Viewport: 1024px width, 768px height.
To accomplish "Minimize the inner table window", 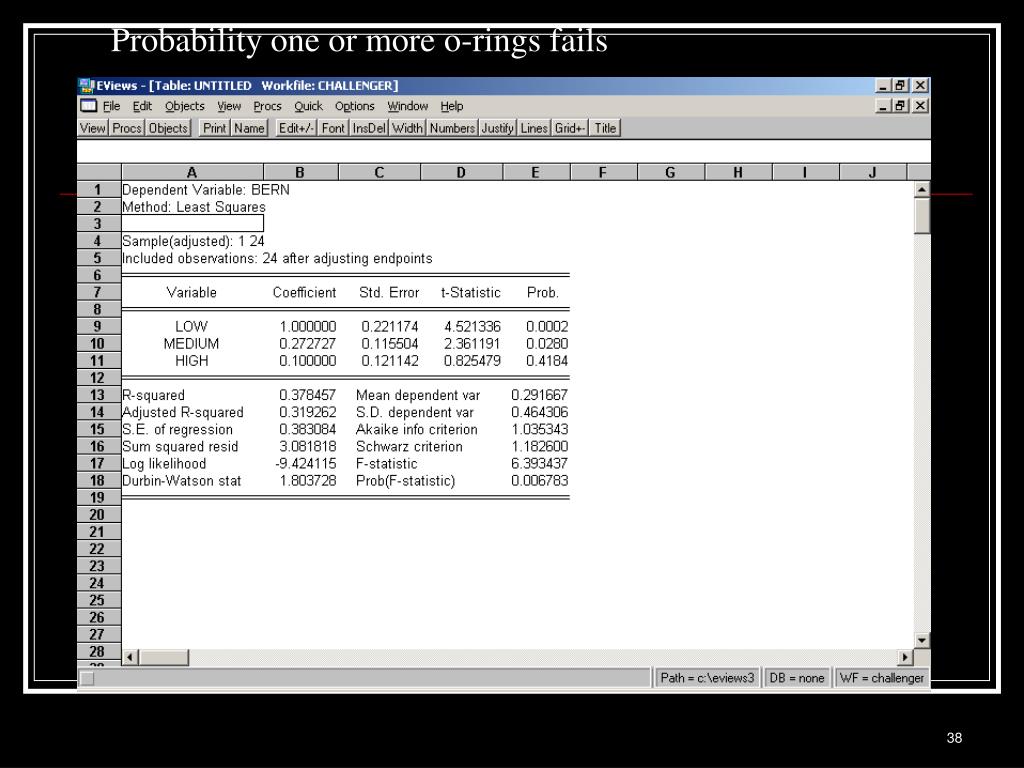I will click(884, 106).
